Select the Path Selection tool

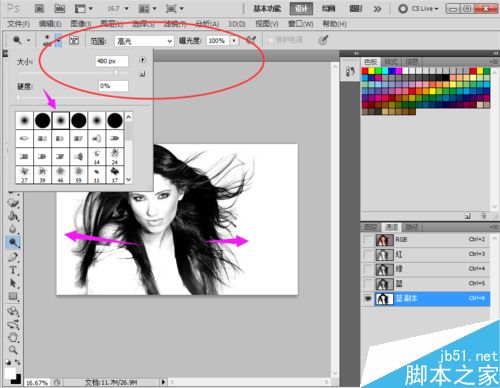point(13,283)
